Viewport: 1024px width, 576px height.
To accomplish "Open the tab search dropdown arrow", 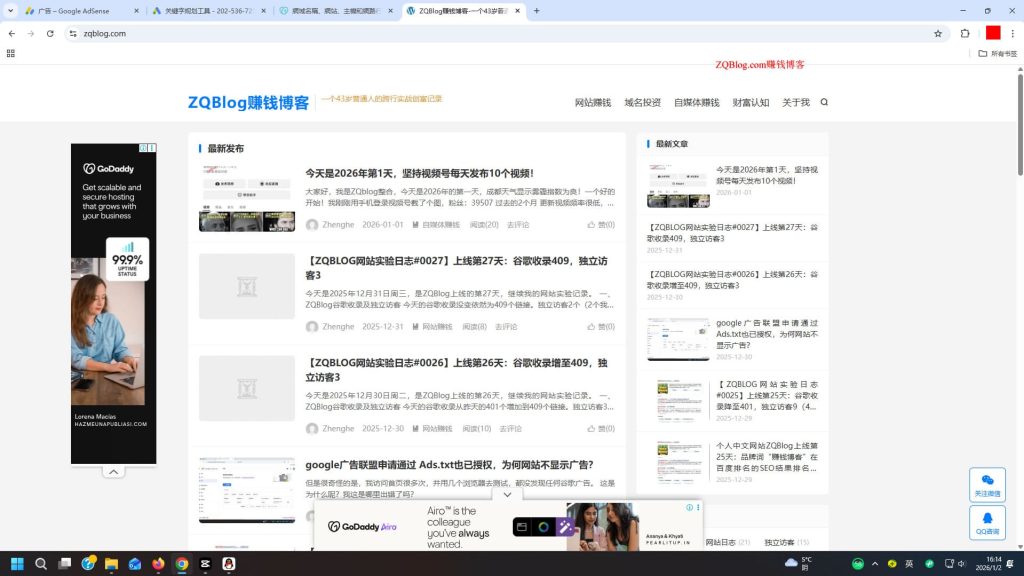I will [x=10, y=10].
